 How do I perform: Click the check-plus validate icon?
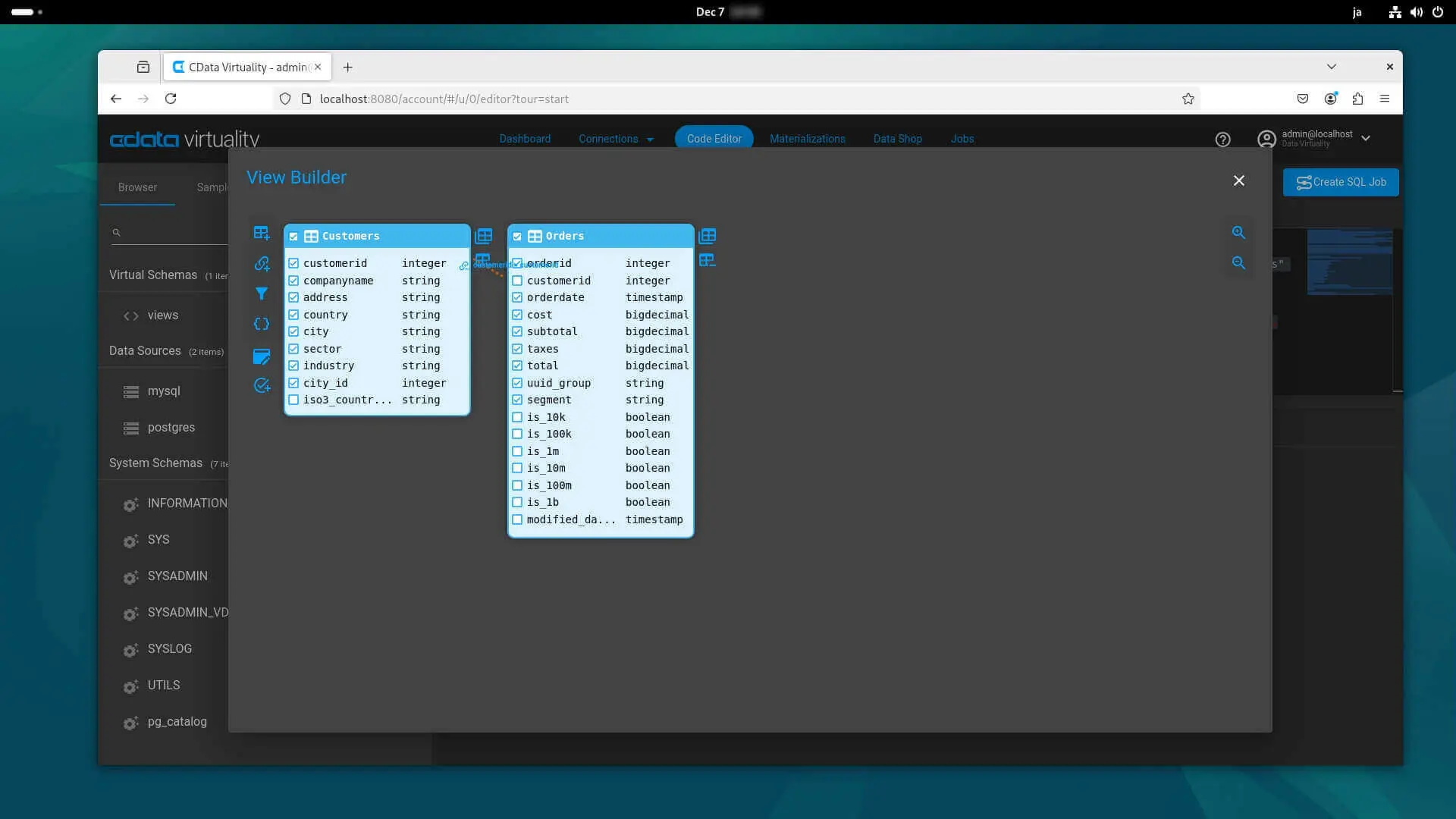(x=262, y=386)
